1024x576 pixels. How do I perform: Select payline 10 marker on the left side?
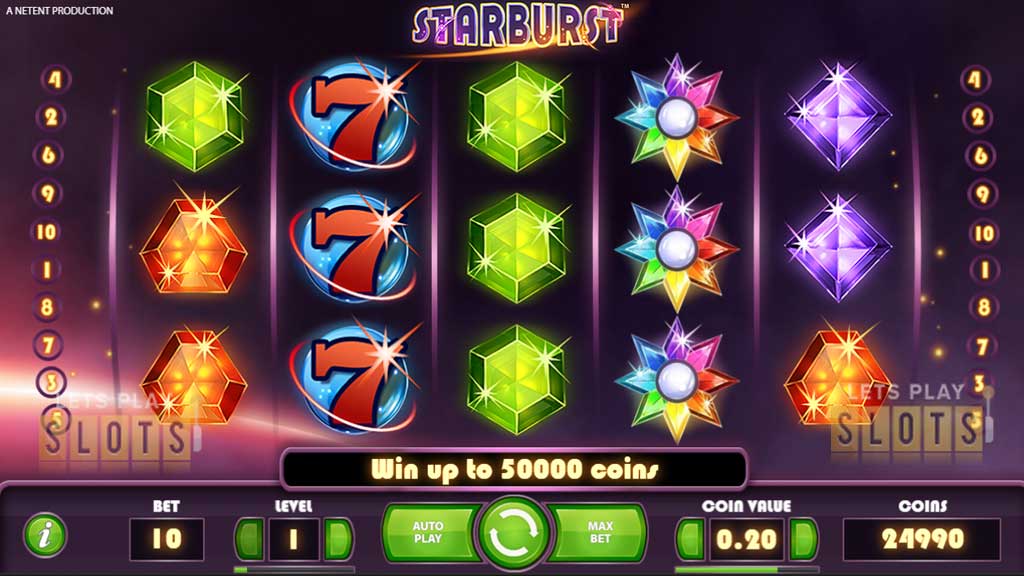[46, 232]
